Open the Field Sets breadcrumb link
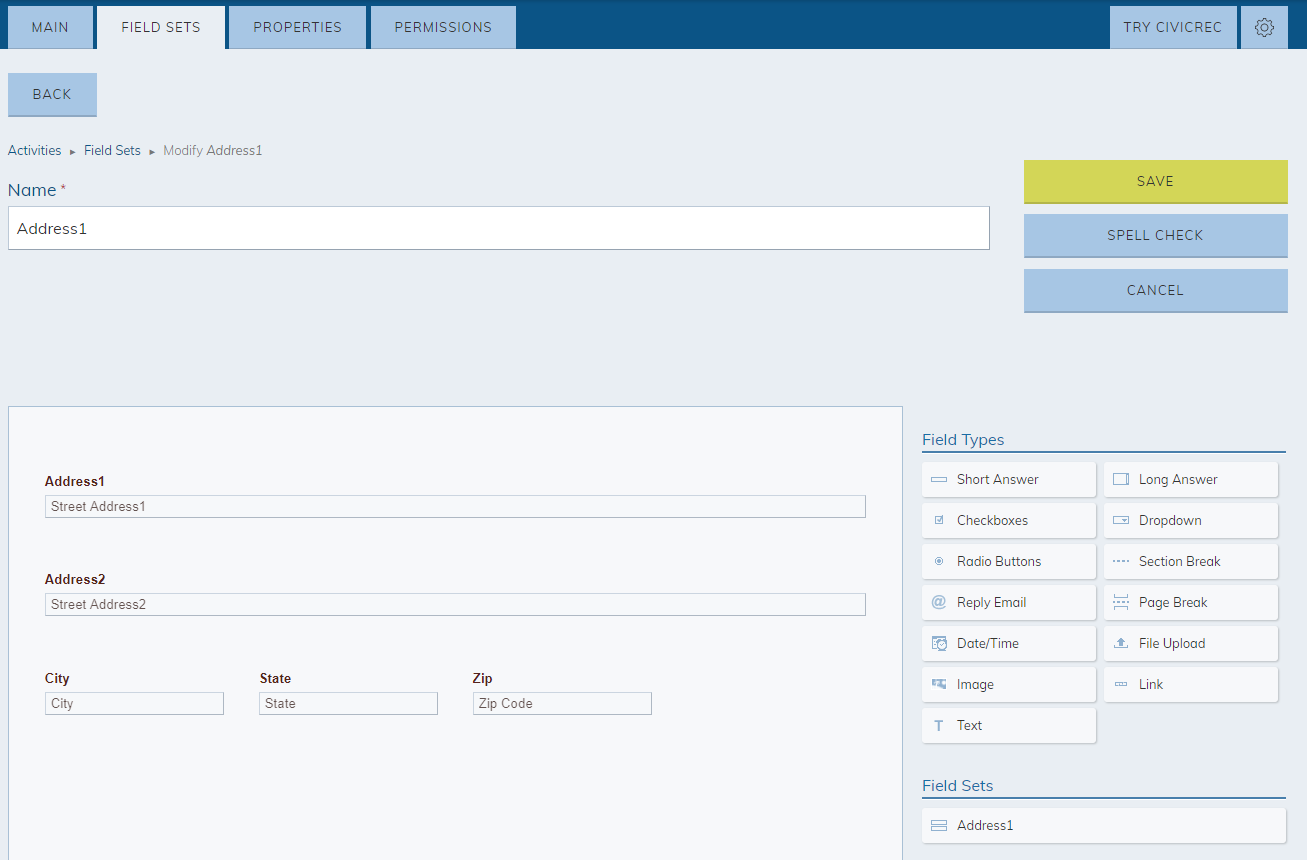This screenshot has height=860, width=1307. click(112, 151)
